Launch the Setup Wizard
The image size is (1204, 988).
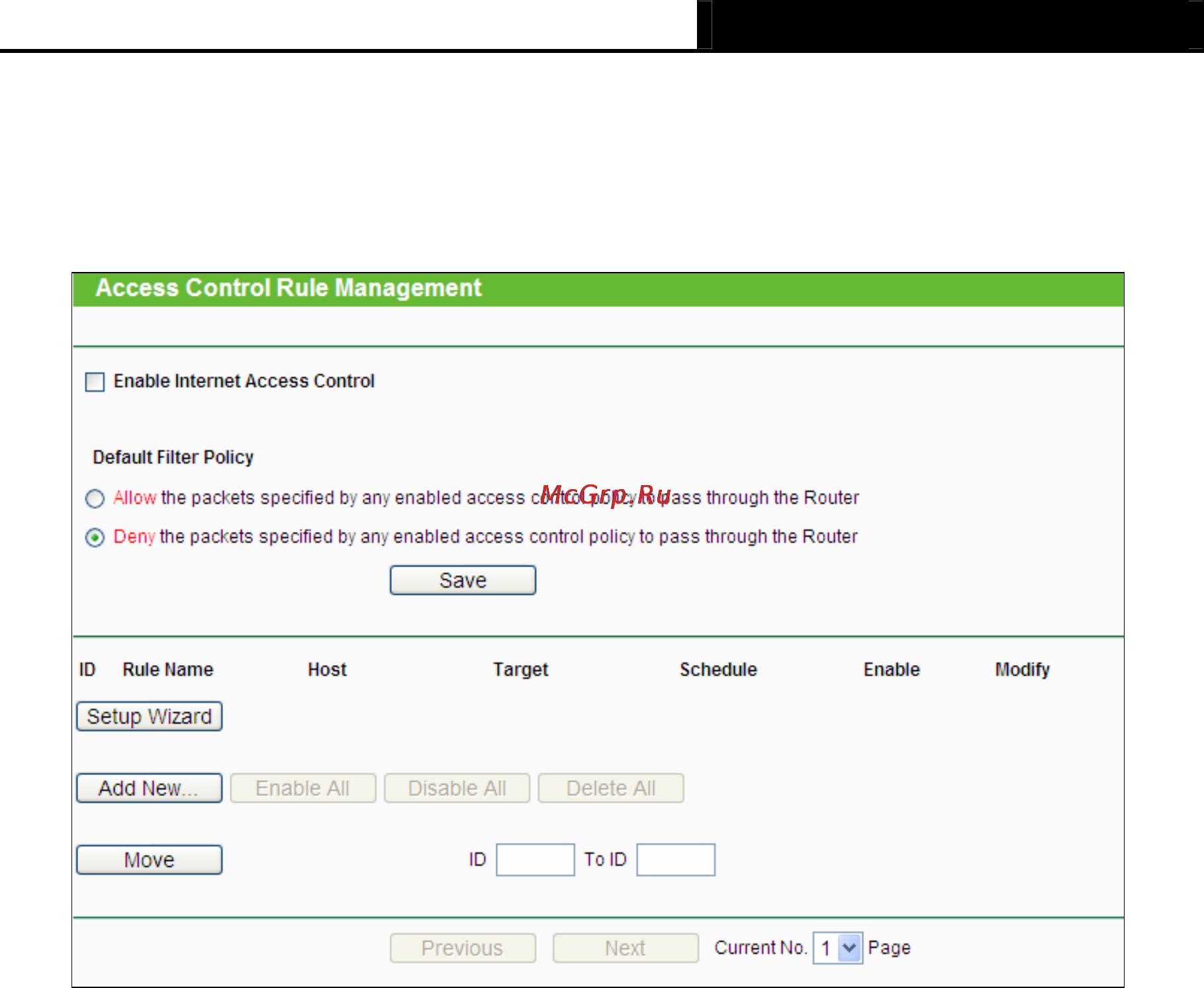(149, 717)
